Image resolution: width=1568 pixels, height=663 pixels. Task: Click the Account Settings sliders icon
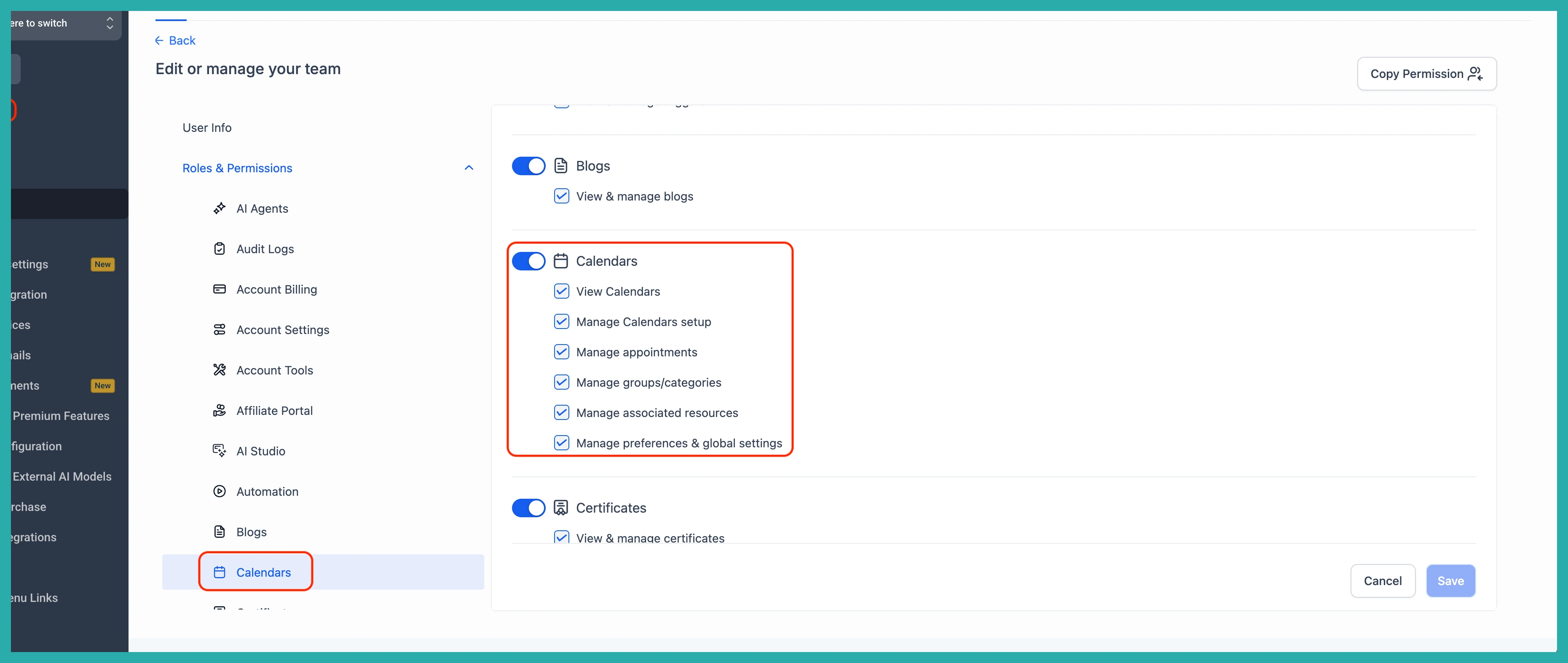219,330
